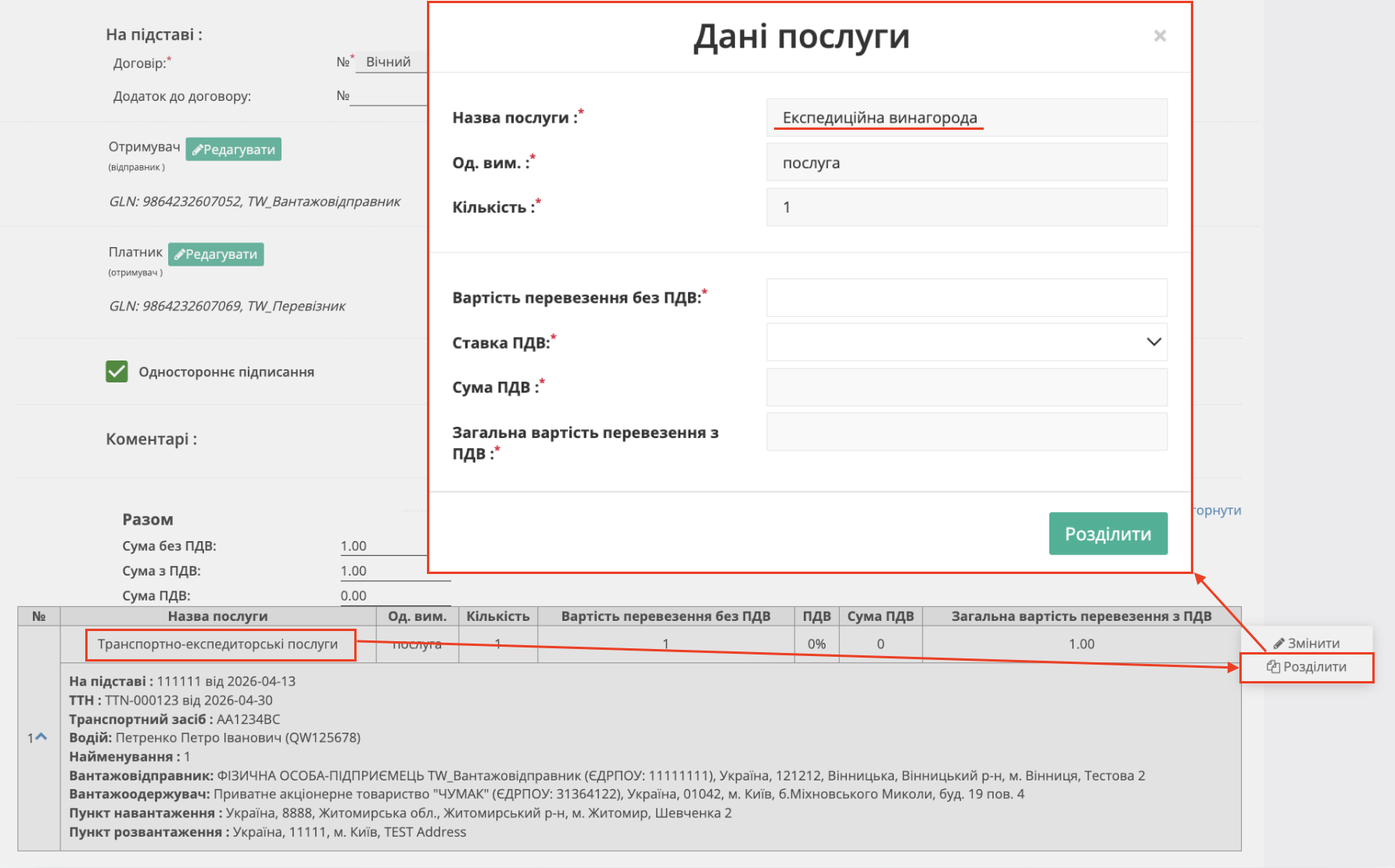1395x868 pixels.
Task: Select the copy "Розділити" icon in context menu
Action: point(1275,667)
